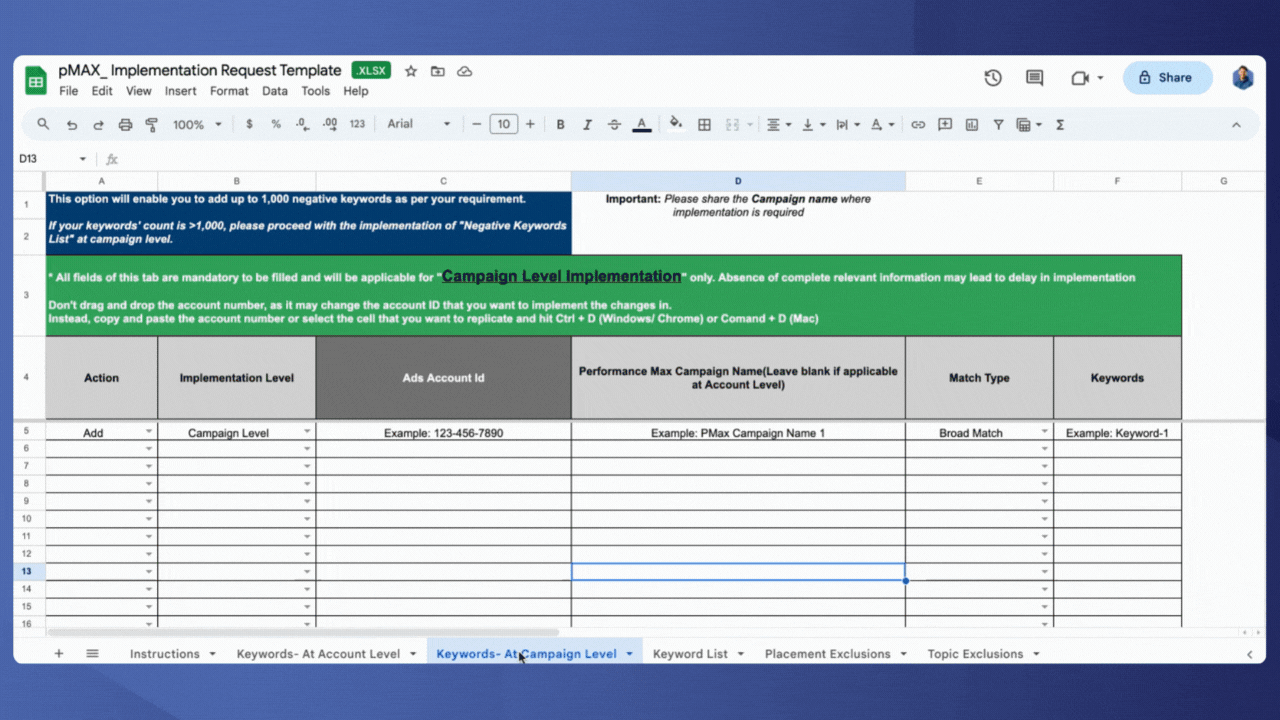Click the insert link icon
Image resolution: width=1280 pixels, height=720 pixels.
(918, 125)
